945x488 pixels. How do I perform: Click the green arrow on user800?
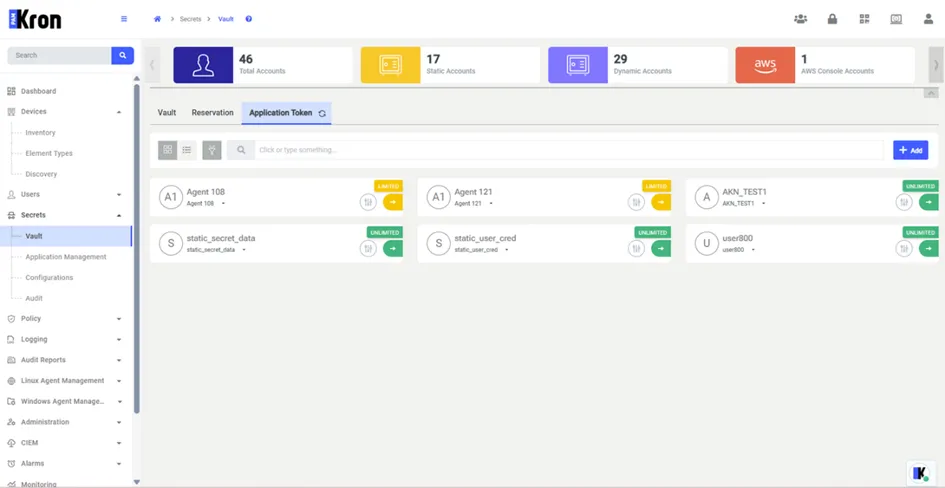(929, 248)
